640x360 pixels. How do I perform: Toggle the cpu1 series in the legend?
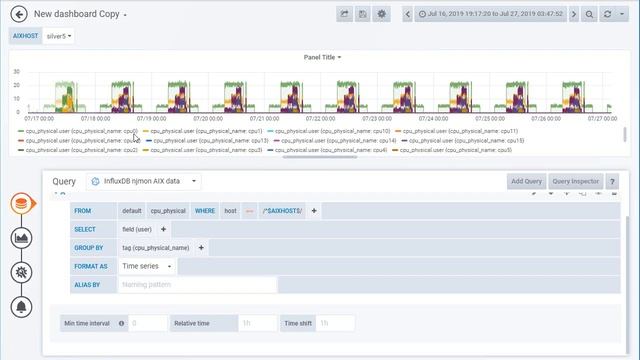pyautogui.click(x=206, y=131)
